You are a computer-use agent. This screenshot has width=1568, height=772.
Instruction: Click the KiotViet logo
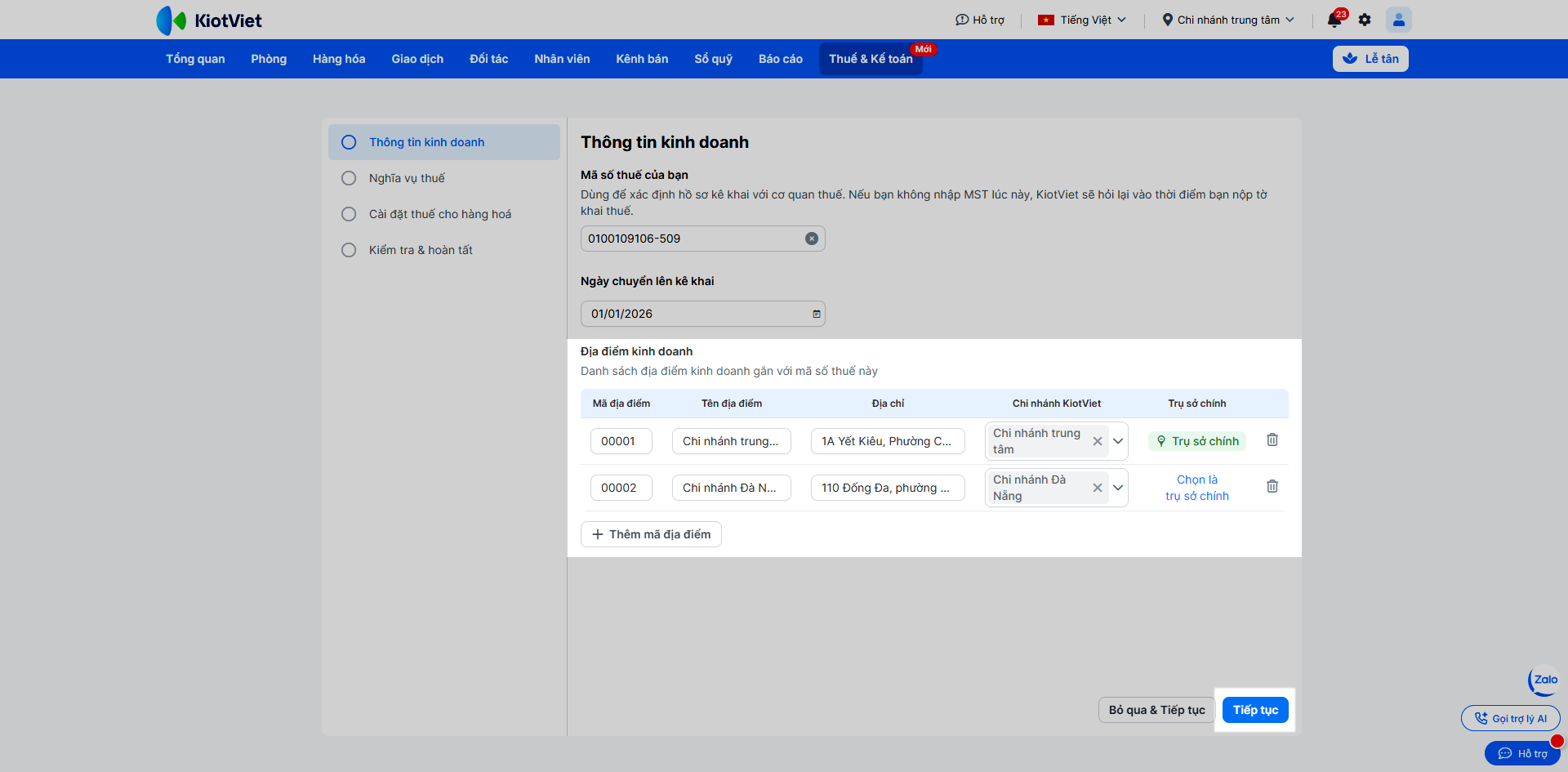point(209,20)
